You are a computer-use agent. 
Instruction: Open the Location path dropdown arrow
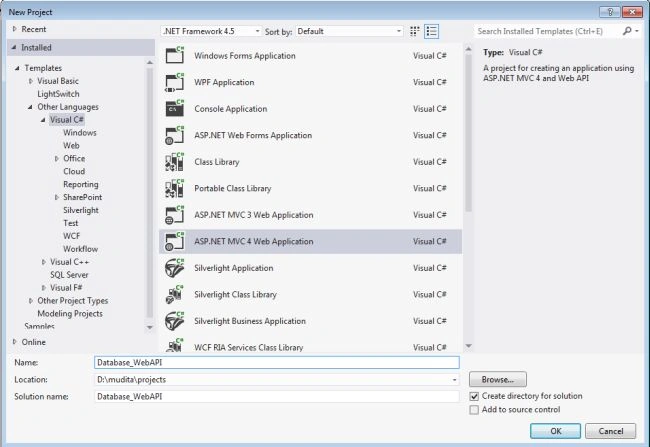(454, 379)
